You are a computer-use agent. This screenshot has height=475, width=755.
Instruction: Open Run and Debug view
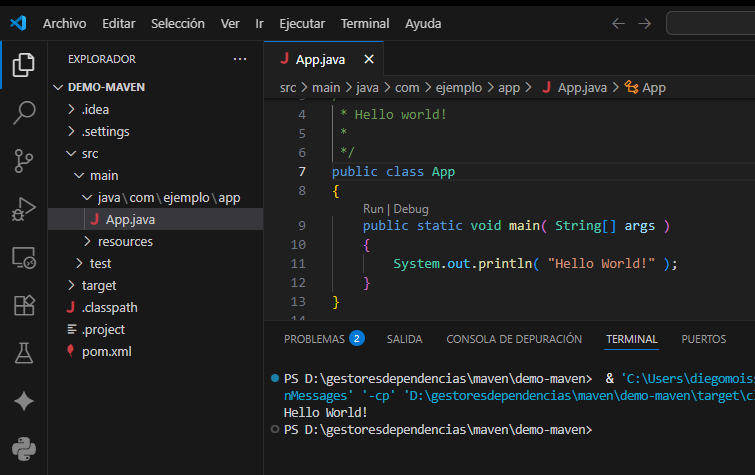[23, 209]
